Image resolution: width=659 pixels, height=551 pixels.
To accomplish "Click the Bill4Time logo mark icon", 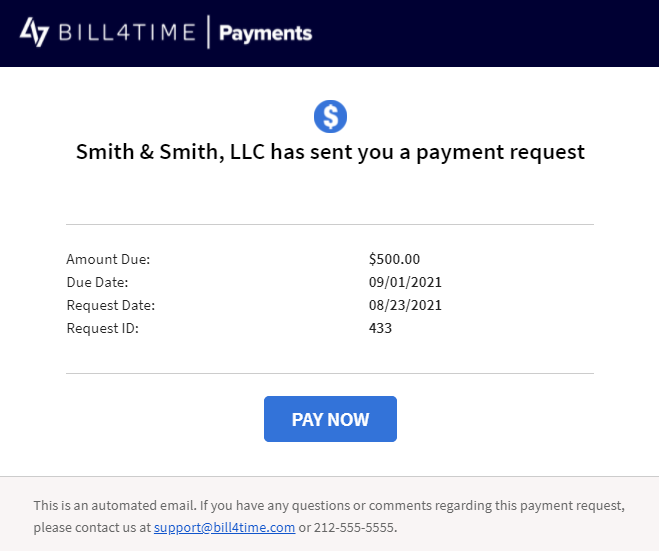I will click(x=34, y=32).
